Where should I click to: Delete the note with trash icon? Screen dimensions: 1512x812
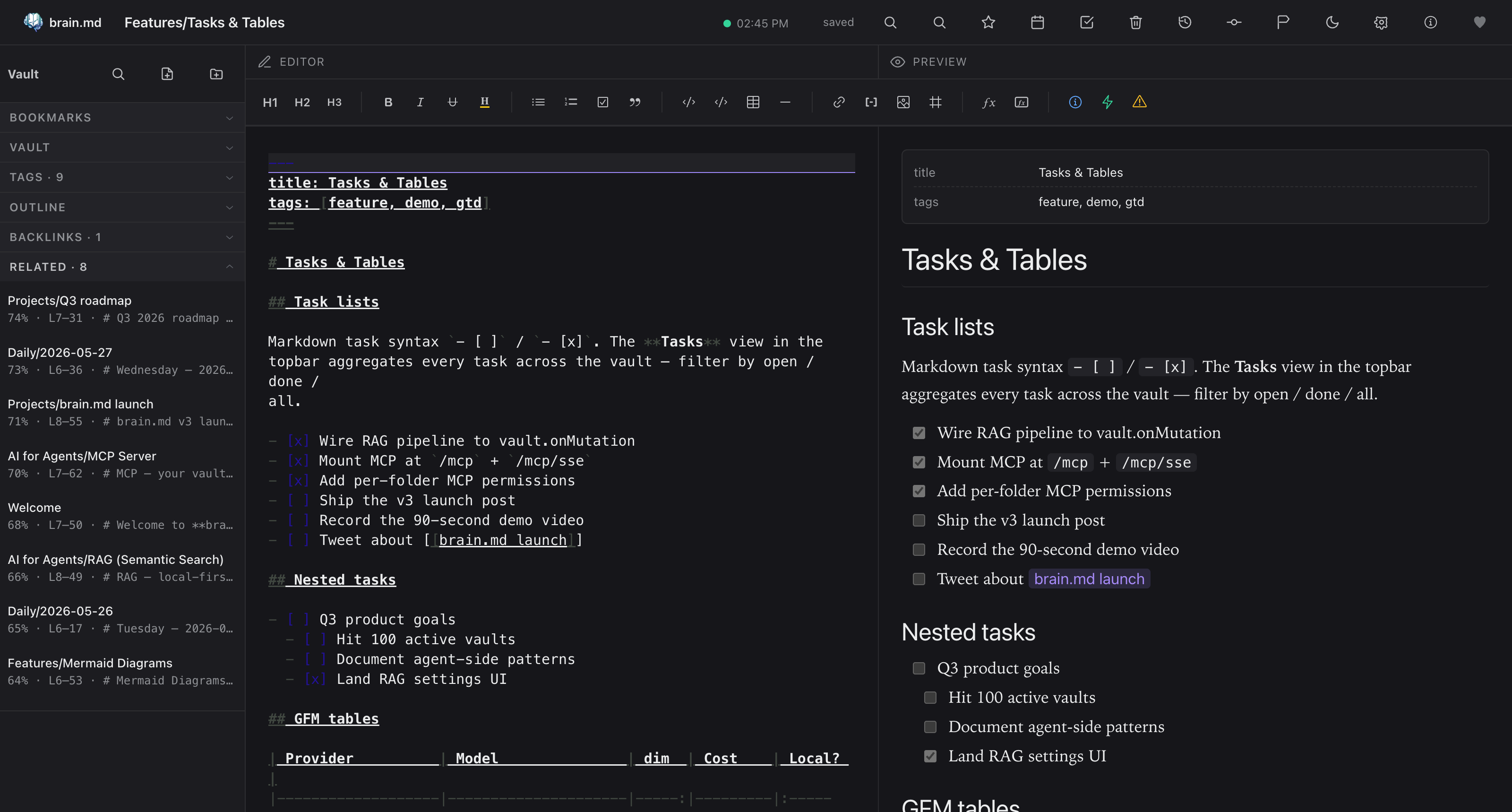coord(1136,22)
